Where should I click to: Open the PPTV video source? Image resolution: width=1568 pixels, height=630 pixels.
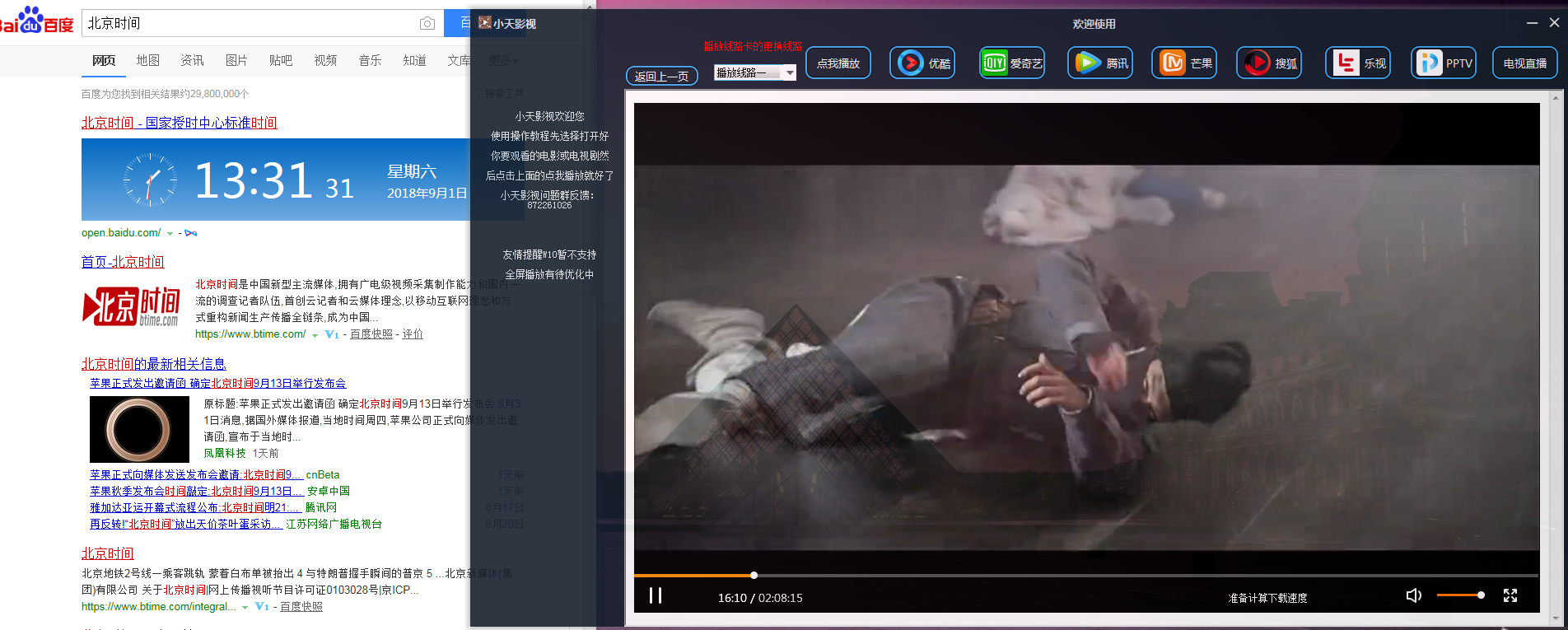pyautogui.click(x=1444, y=63)
